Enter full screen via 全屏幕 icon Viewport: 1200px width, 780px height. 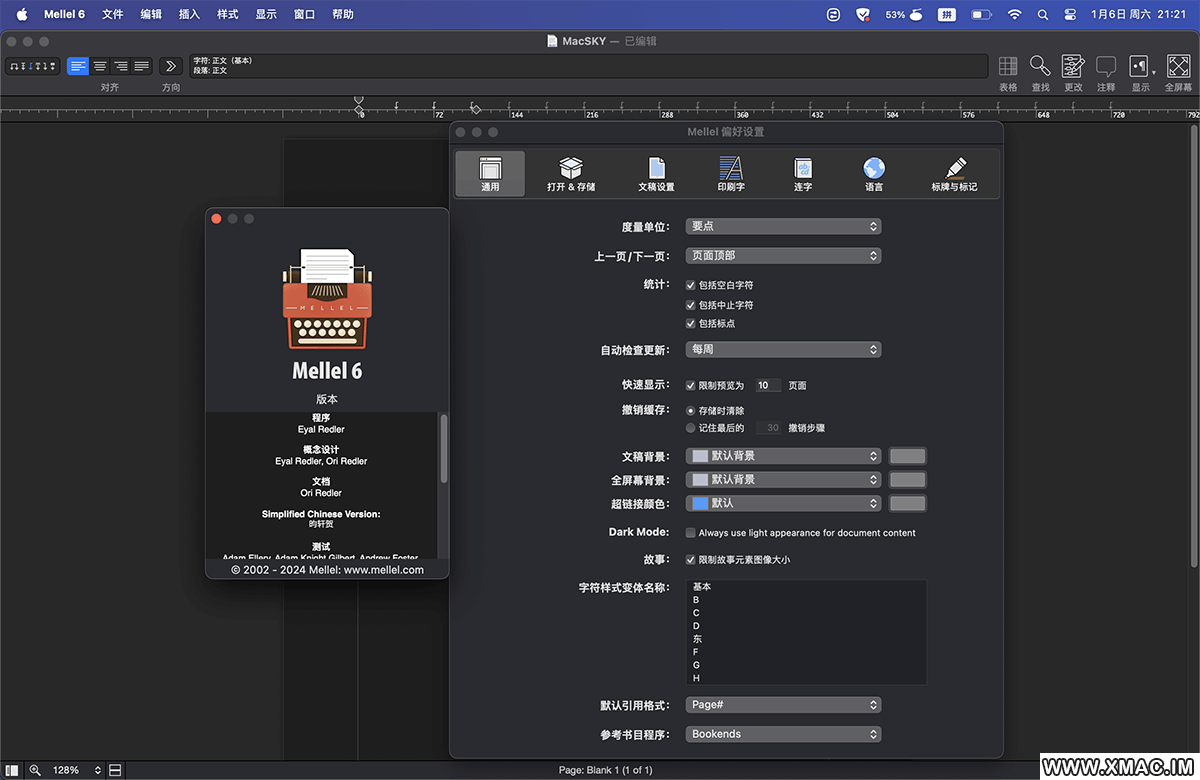click(1178, 66)
